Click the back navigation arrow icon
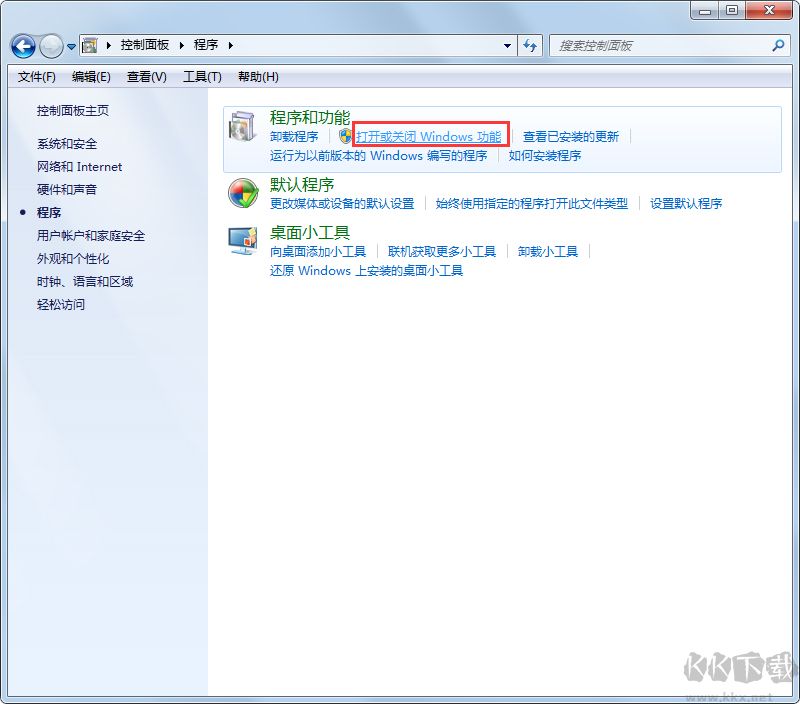The image size is (800, 704). (22, 46)
